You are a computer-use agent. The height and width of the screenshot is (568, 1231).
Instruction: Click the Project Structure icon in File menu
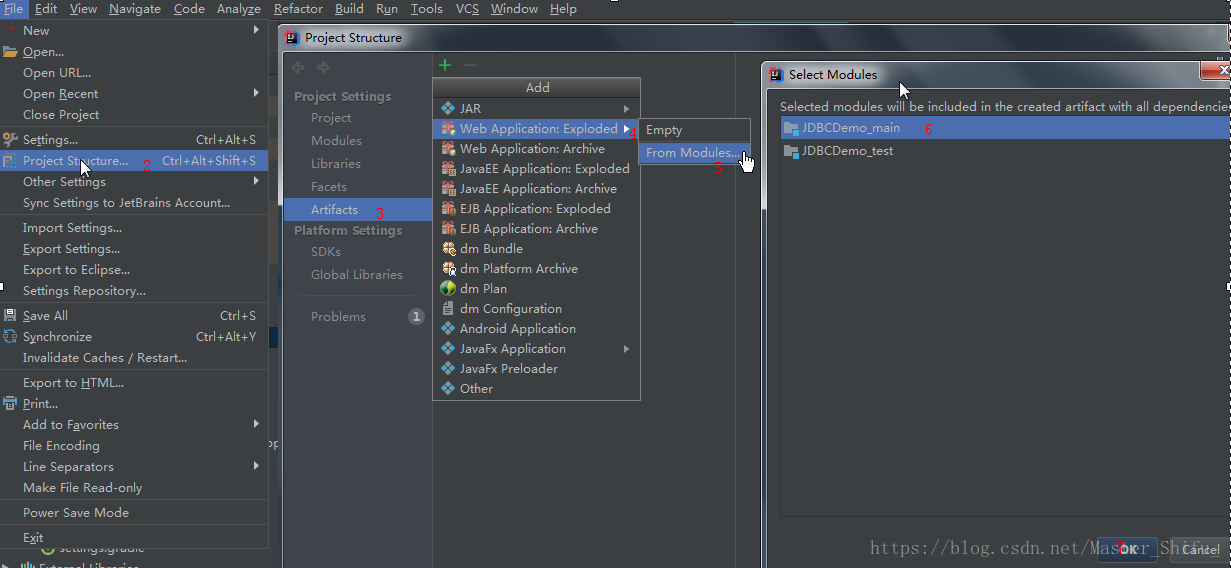pyautogui.click(x=11, y=160)
